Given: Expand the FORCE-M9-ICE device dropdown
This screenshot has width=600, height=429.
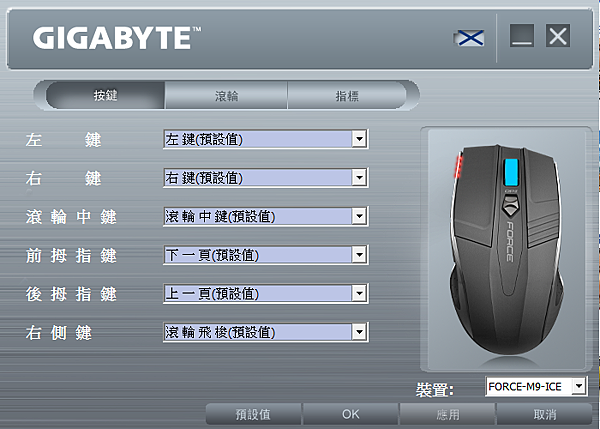Looking at the screenshot, I should [579, 387].
